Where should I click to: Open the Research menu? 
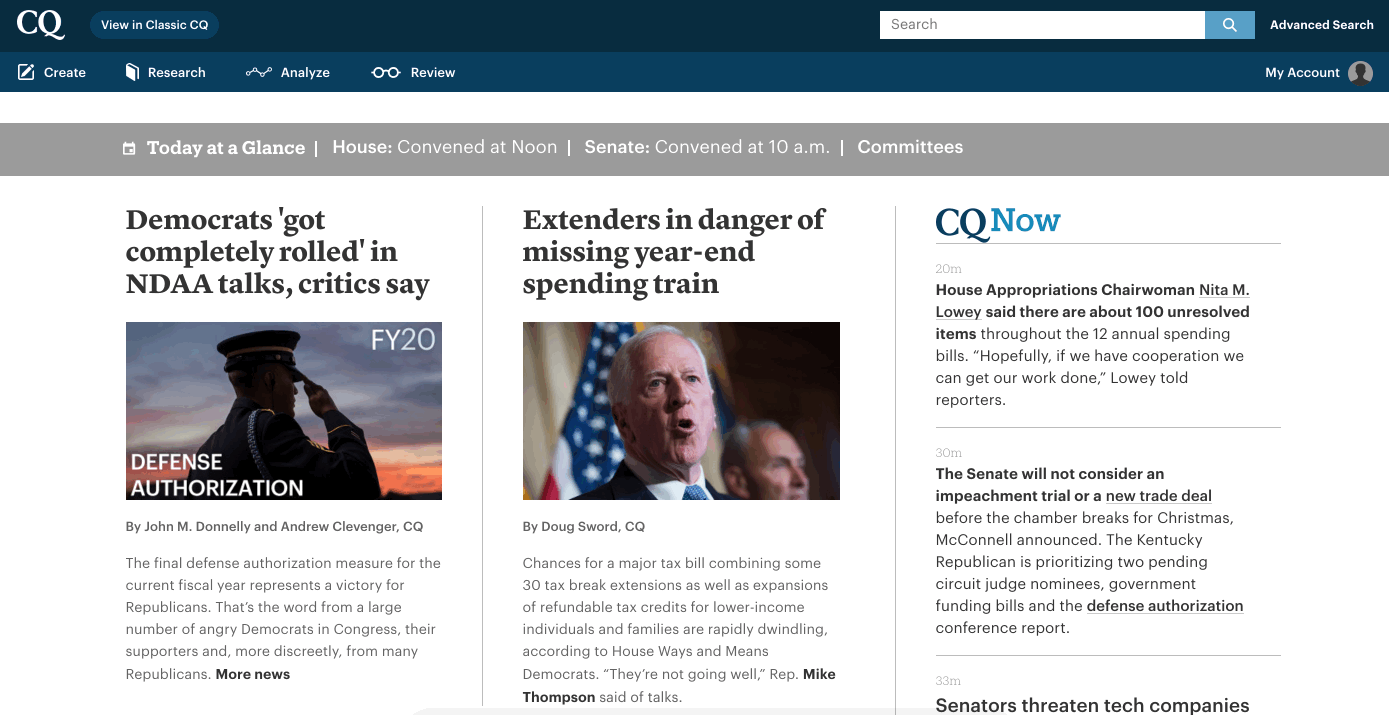(165, 72)
